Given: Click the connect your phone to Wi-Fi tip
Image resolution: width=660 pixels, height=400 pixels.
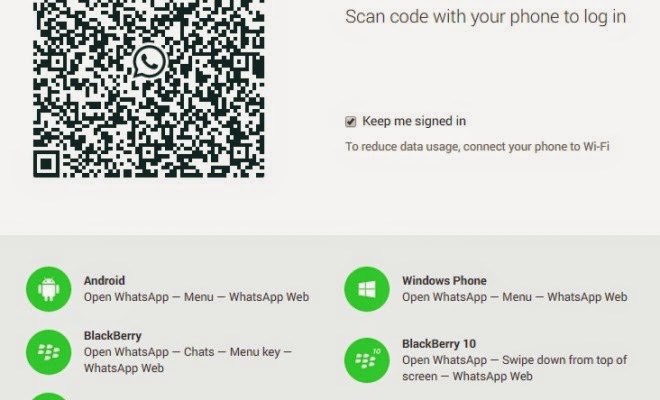Looking at the screenshot, I should [x=477, y=147].
